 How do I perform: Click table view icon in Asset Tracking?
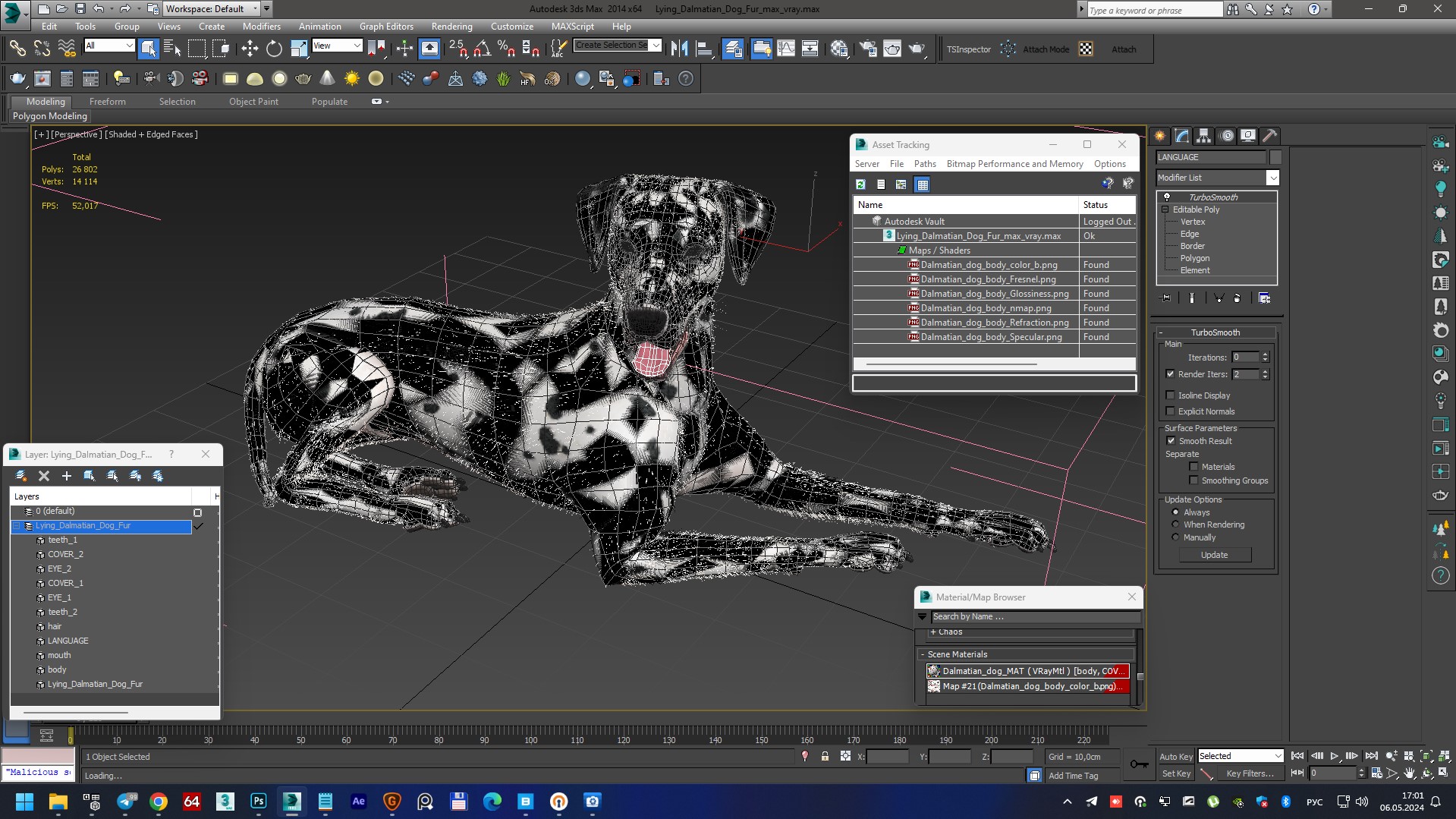click(922, 184)
